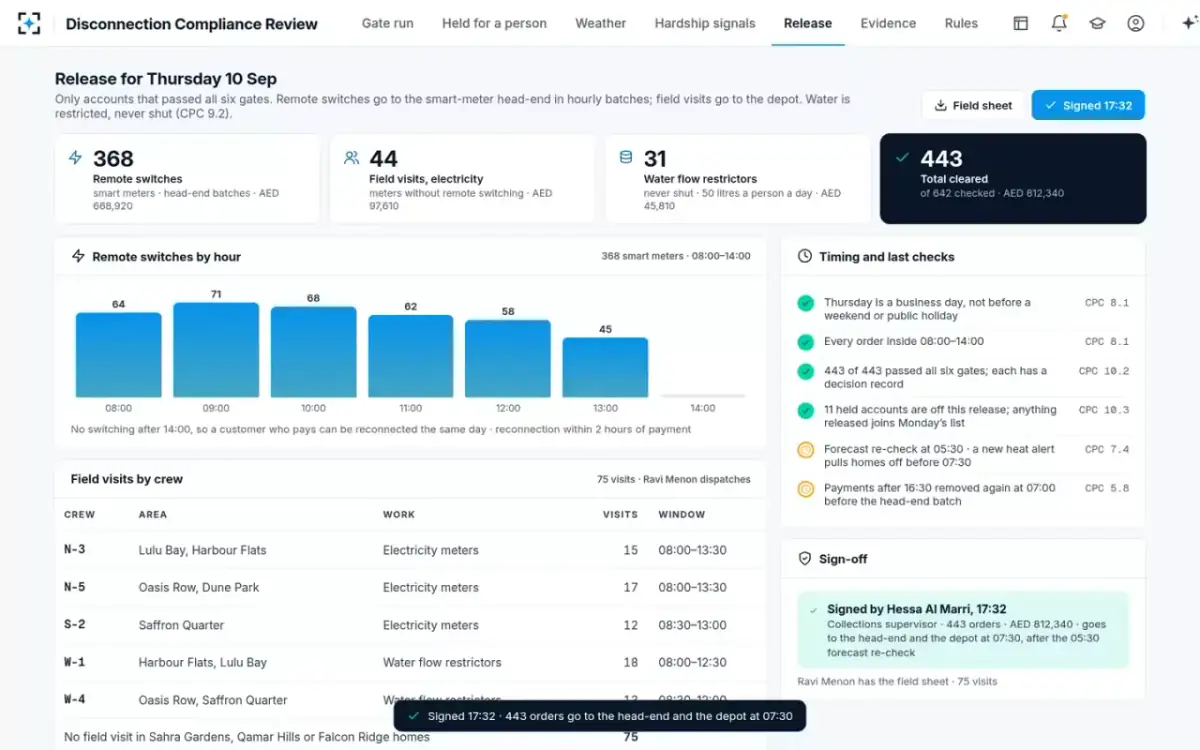The image size is (1200, 750).
Task: Click the graduation cap help icon
Action: (x=1097, y=23)
